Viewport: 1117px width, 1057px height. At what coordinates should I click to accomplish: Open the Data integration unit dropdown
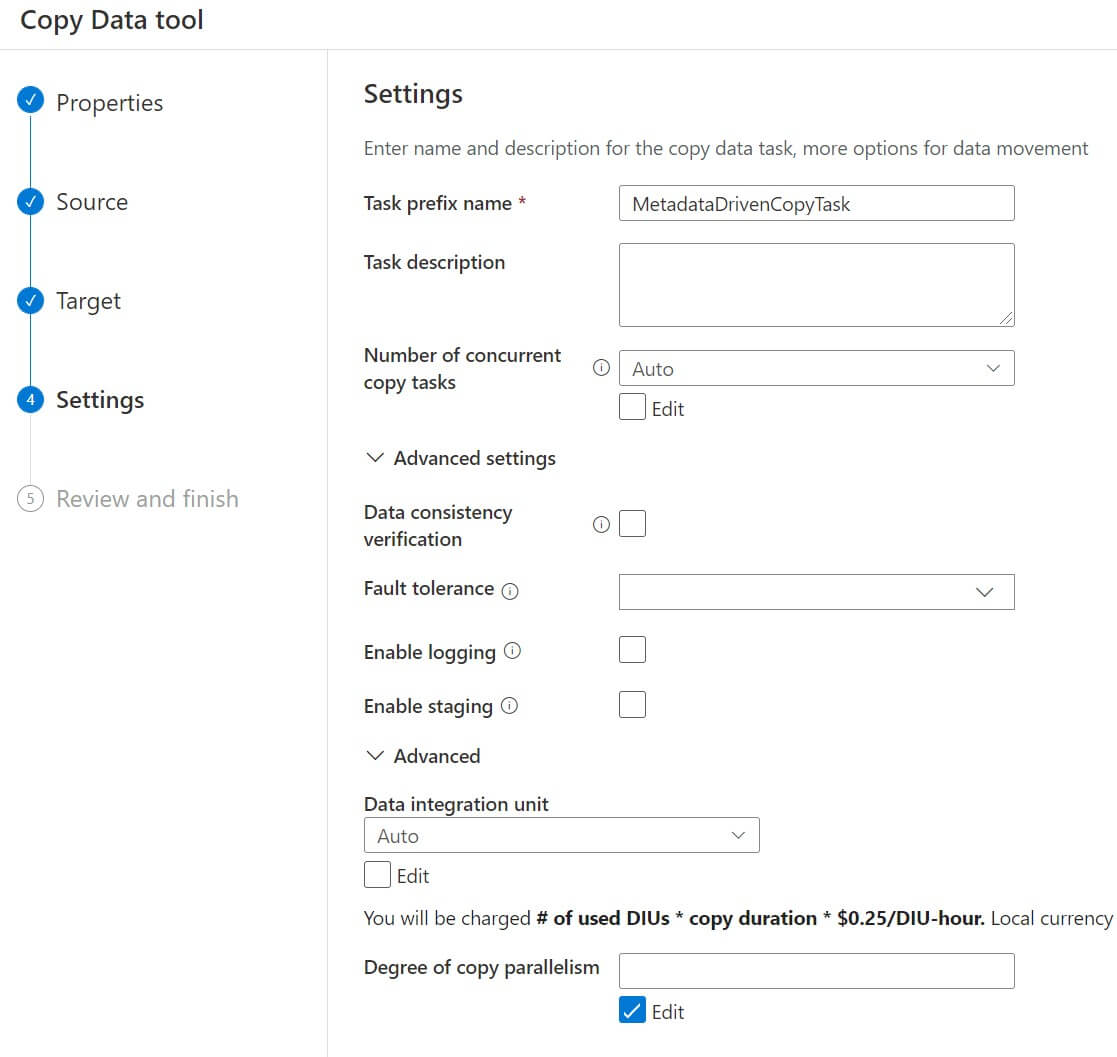561,835
